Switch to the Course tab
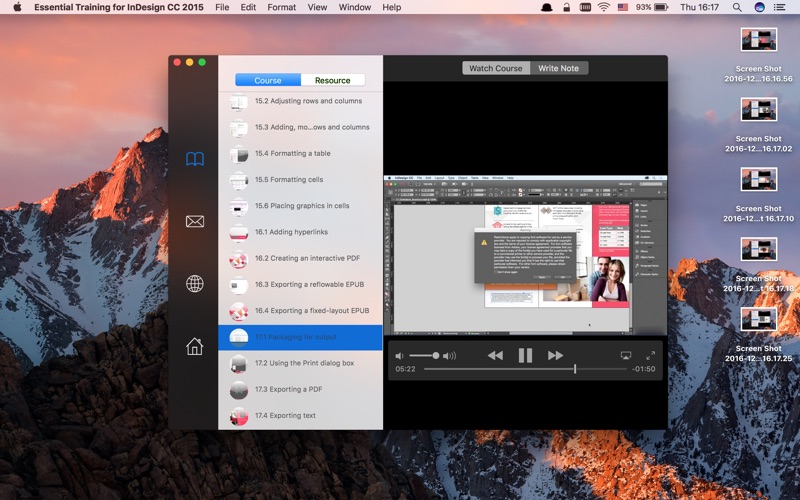 [268, 80]
